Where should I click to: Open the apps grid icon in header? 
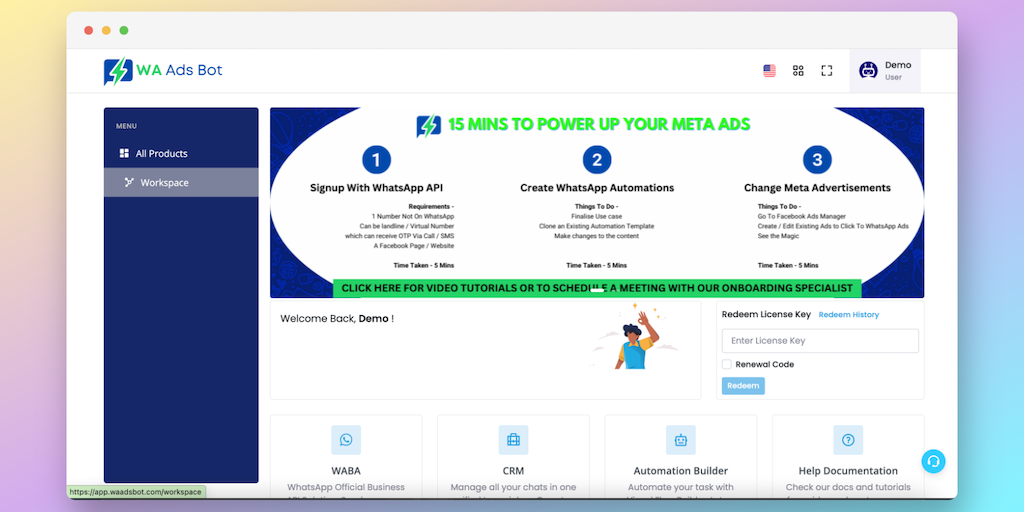(798, 71)
